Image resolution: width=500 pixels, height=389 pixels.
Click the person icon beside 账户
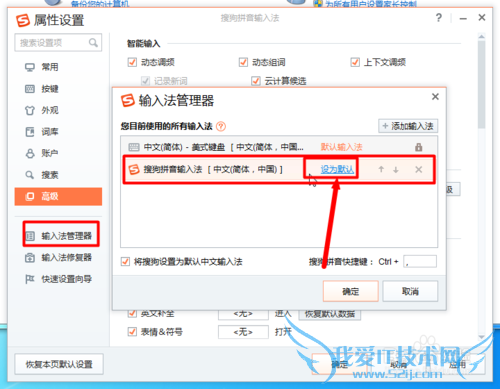[x=30, y=153]
